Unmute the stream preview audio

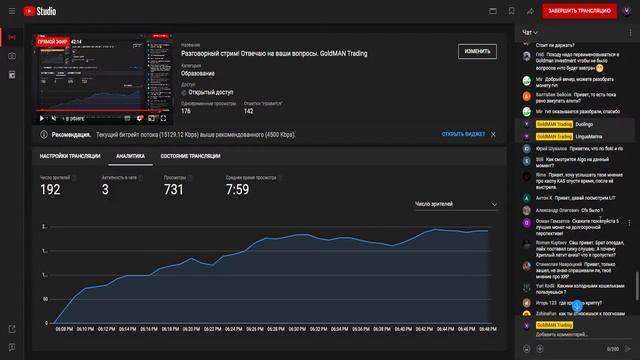[x=53, y=118]
